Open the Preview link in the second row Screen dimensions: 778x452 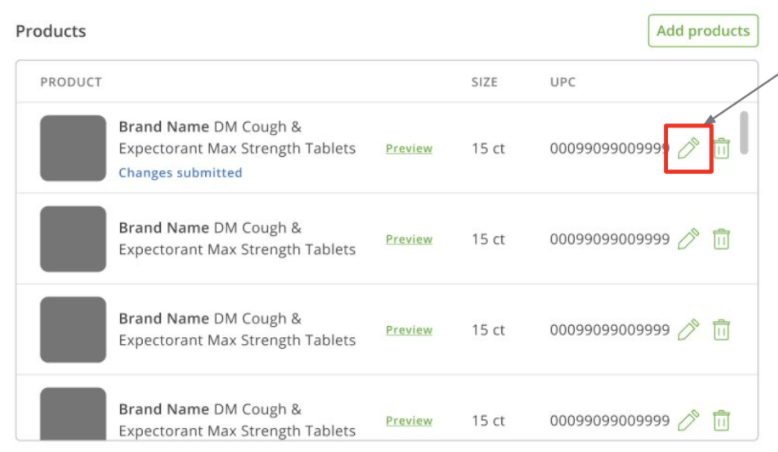pyautogui.click(x=409, y=240)
